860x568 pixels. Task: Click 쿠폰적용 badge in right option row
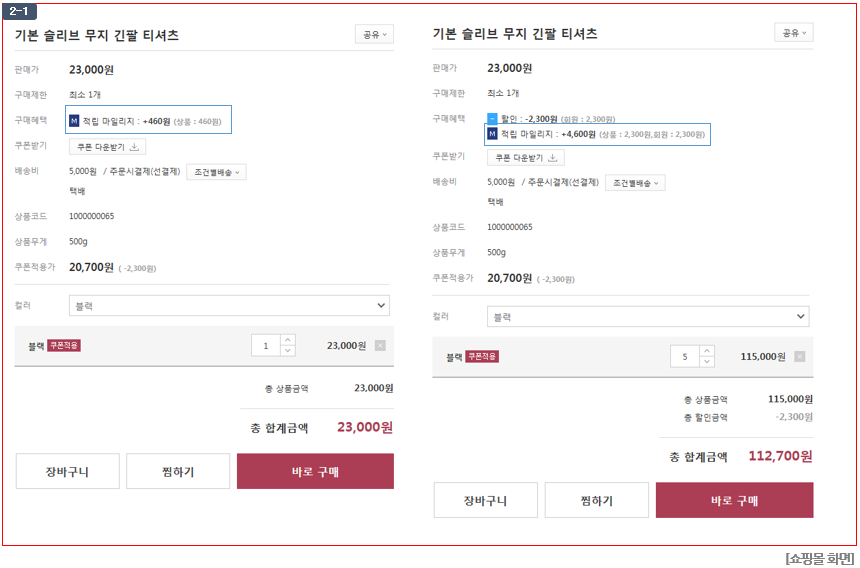pos(482,357)
